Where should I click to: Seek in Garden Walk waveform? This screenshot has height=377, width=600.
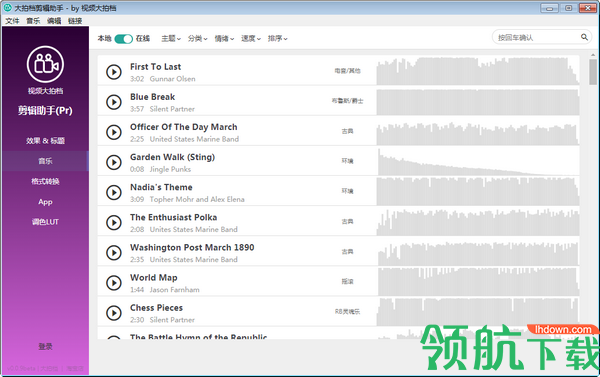[478, 162]
